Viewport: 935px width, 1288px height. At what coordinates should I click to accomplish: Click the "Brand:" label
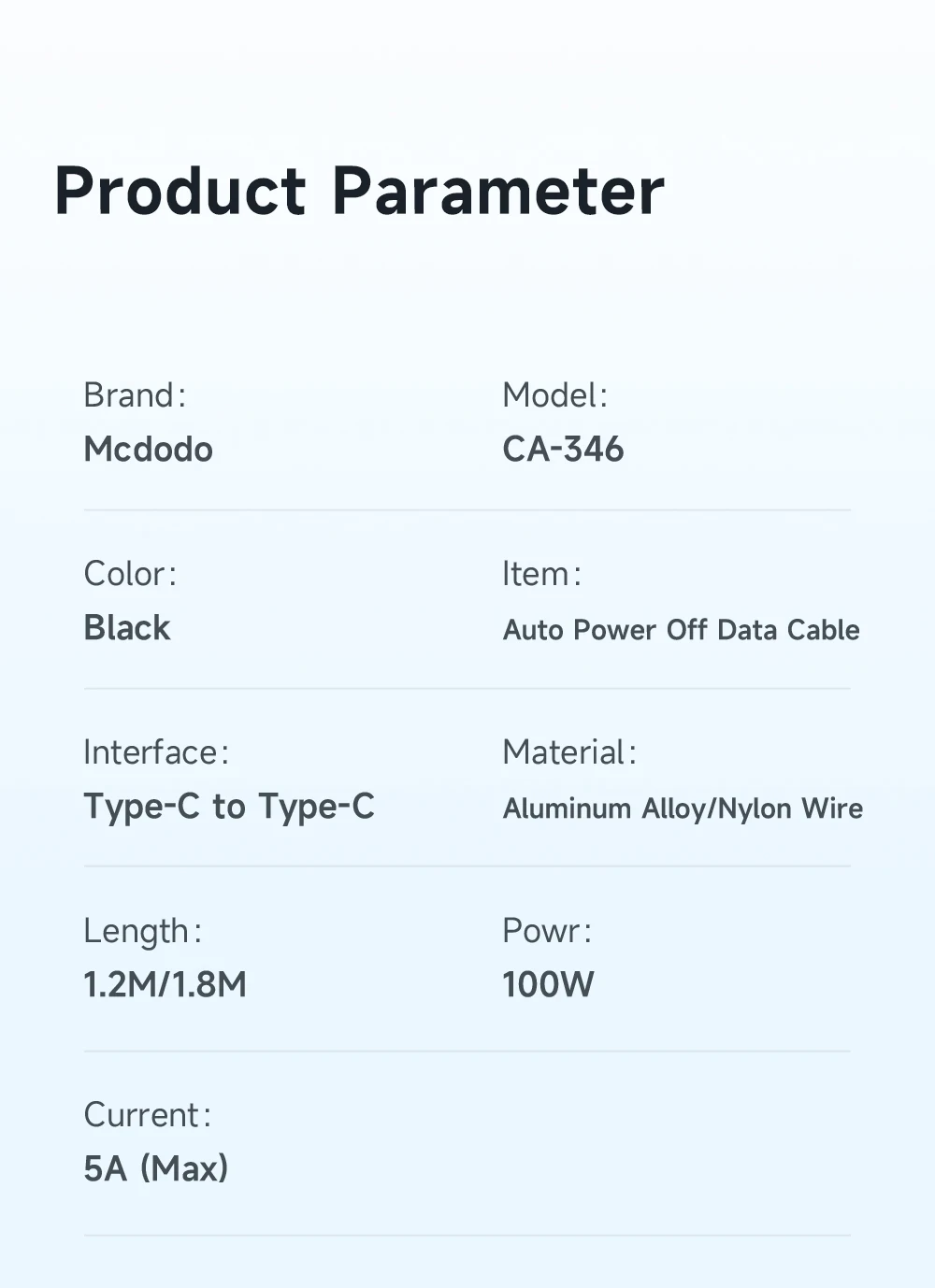[x=135, y=395]
